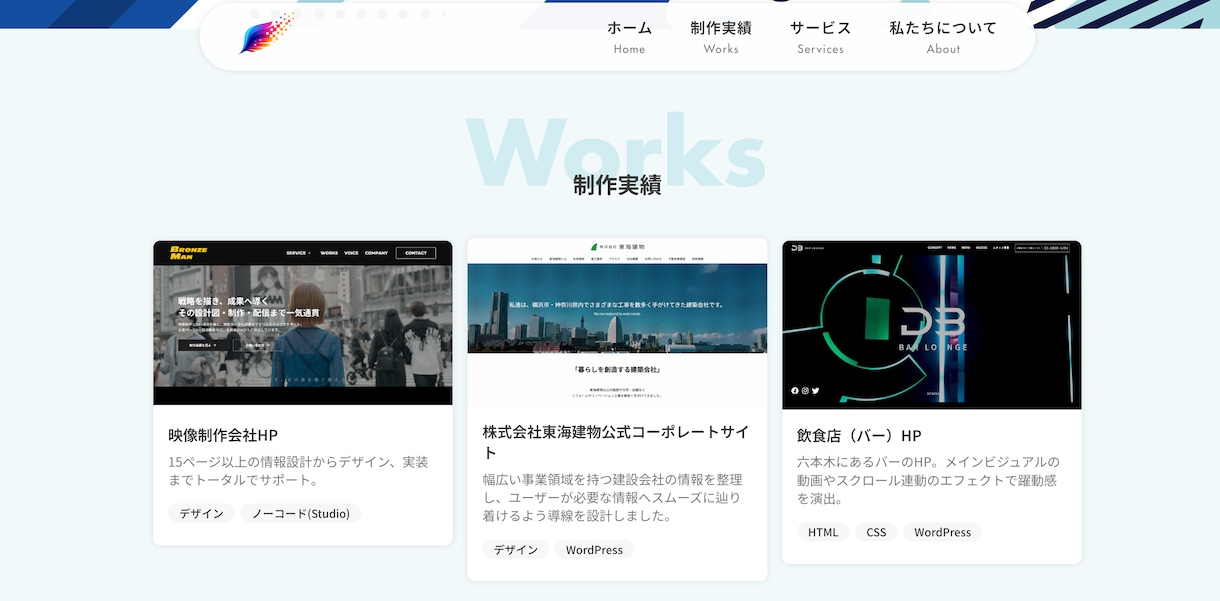Select 私たちについて About in the navbar
Viewport: 1220px width, 601px height.
click(943, 37)
